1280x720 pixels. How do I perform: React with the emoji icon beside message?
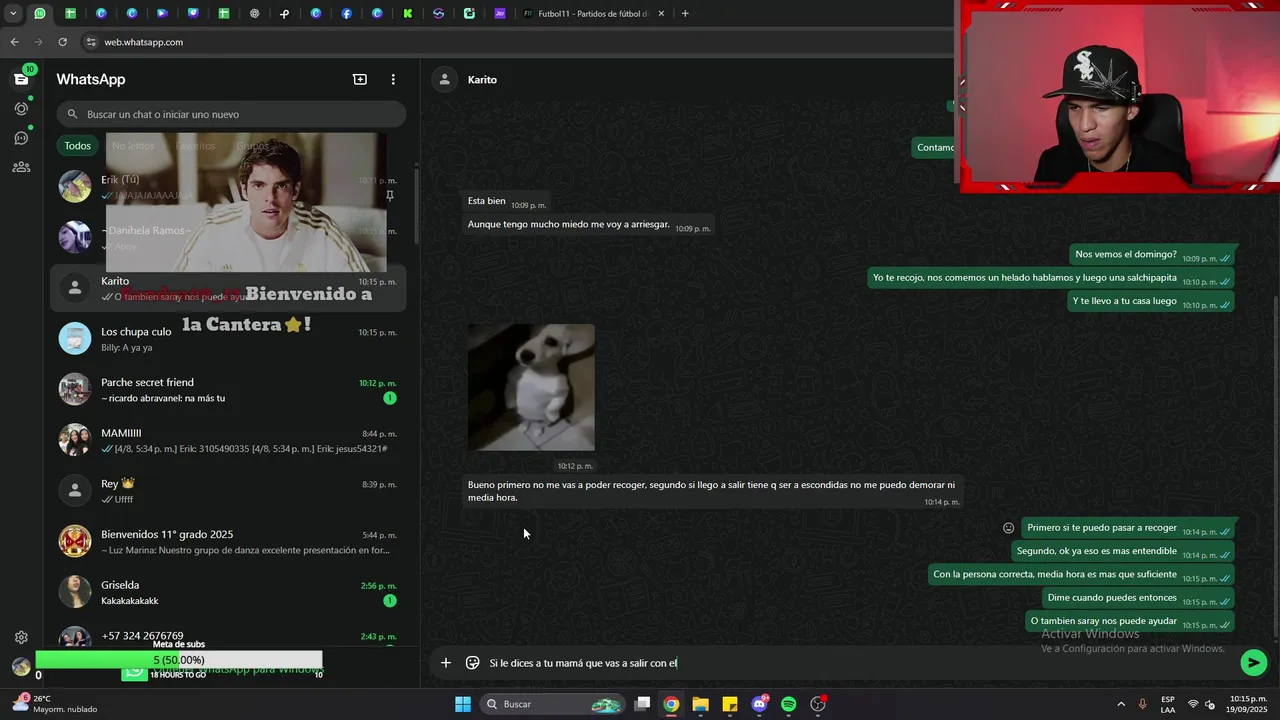pos(1008,528)
